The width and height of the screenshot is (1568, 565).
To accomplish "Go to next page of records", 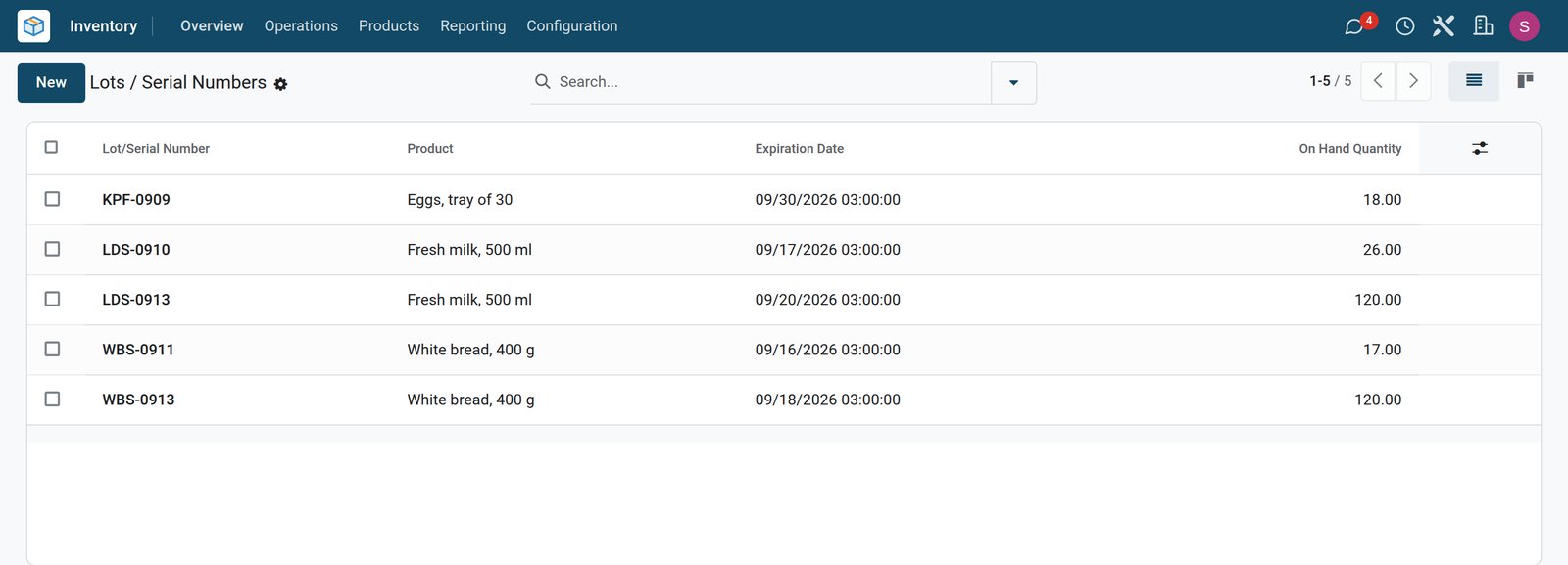I will tap(1413, 81).
